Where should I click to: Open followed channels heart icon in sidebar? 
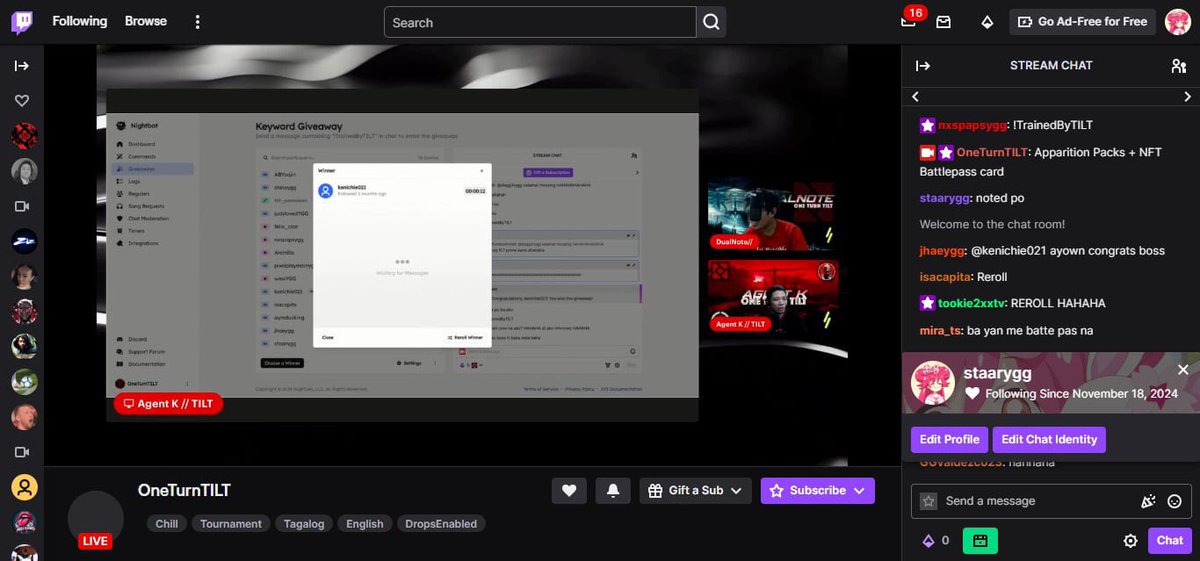(x=22, y=100)
